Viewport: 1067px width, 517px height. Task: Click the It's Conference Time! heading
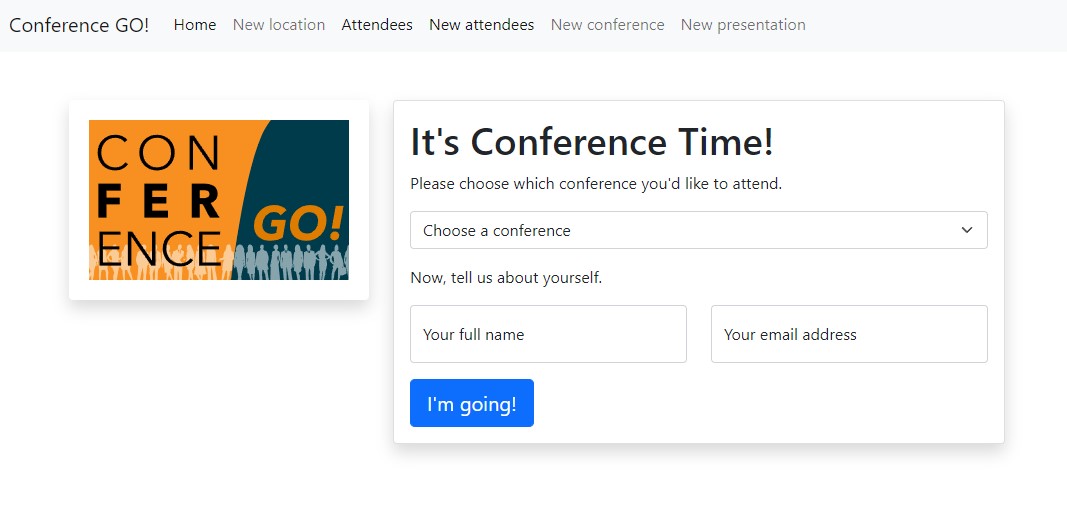tap(592, 142)
